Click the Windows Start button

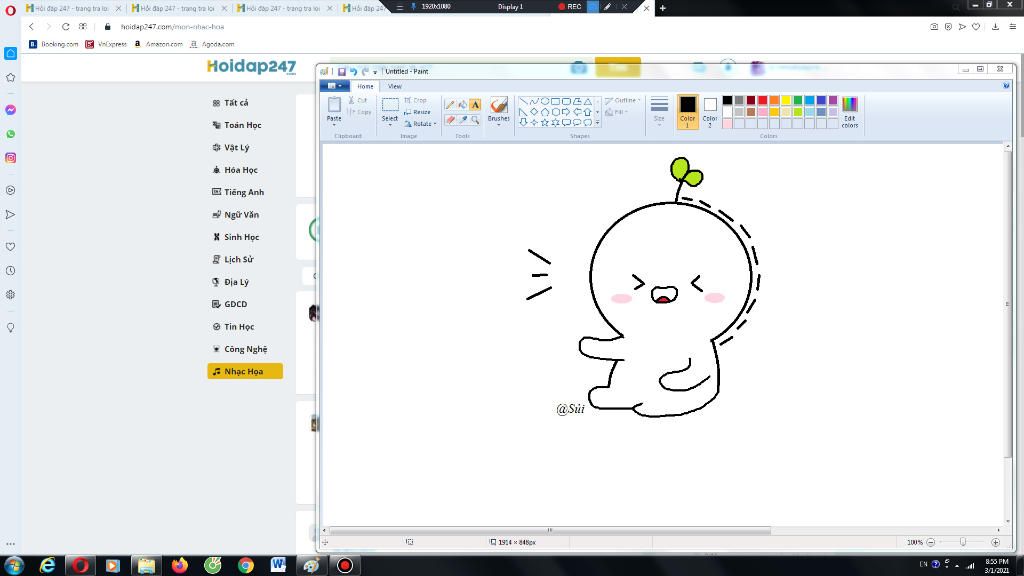pos(14,565)
